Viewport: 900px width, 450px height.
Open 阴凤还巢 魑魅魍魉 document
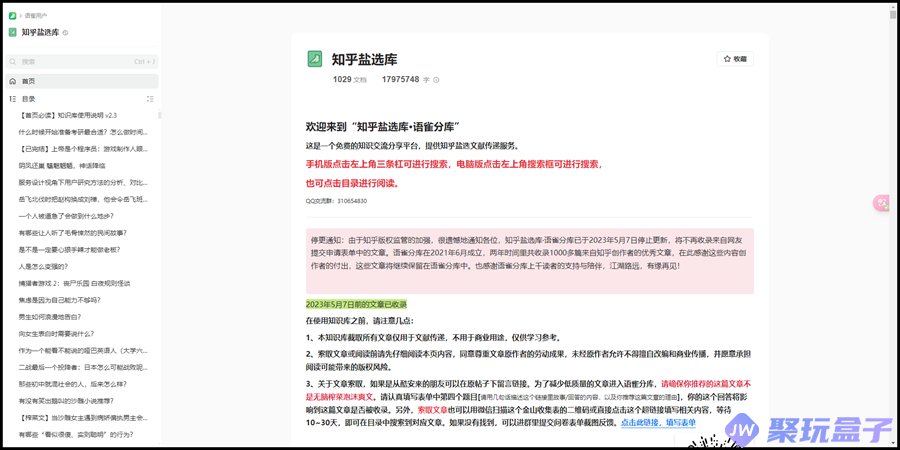62,166
